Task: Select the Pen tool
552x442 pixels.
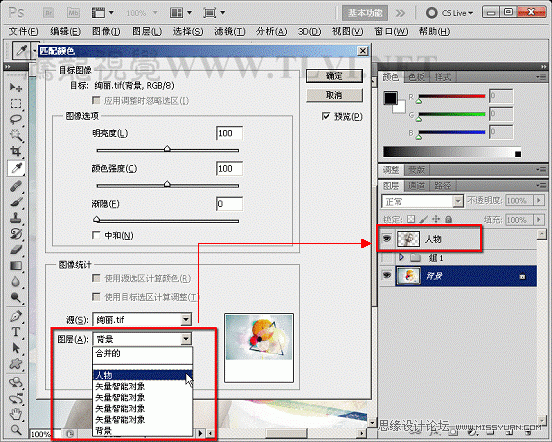Action: coord(15,316)
